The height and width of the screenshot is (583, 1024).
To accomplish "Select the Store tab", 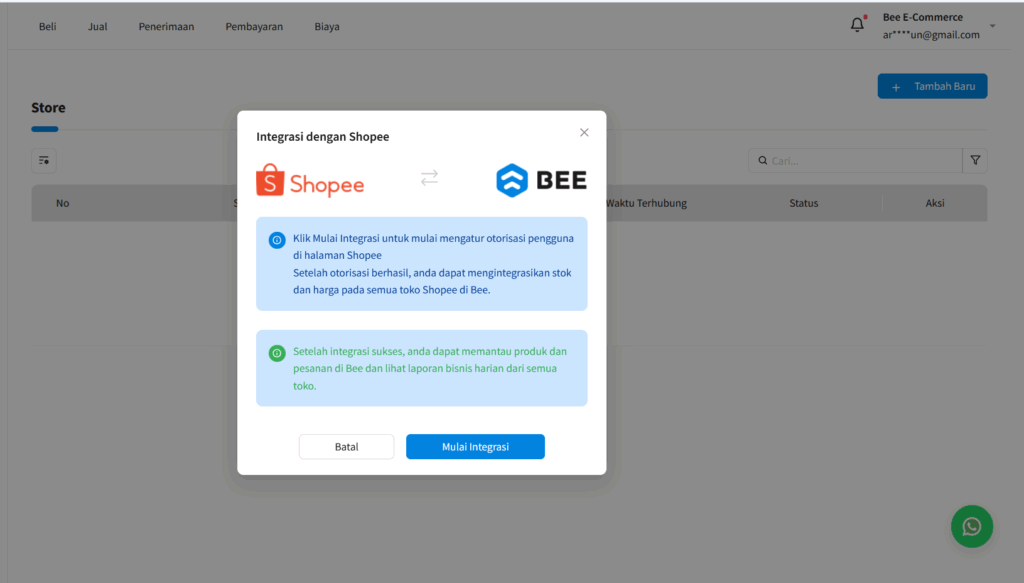I will point(49,107).
